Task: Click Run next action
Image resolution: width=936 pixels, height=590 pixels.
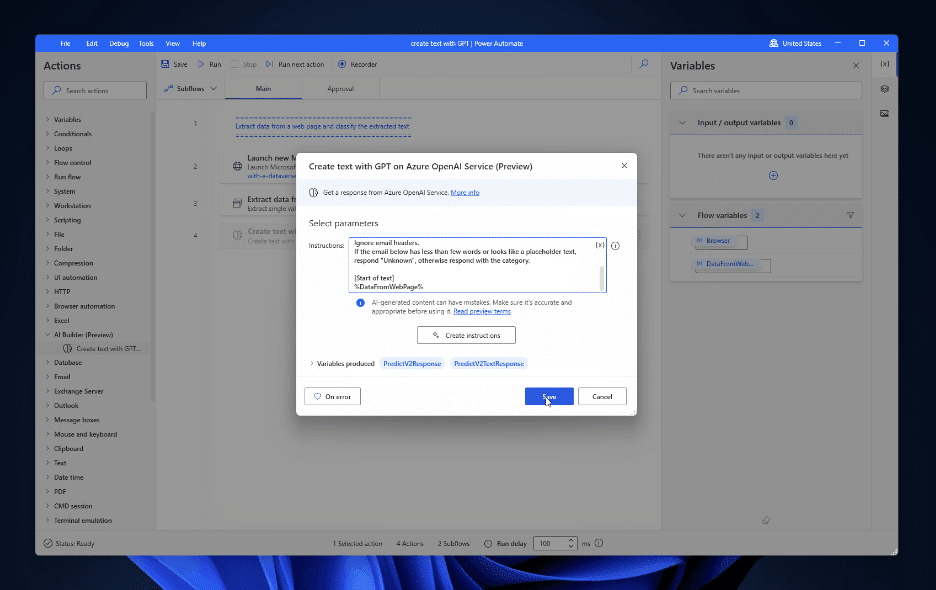Action: 295,64
